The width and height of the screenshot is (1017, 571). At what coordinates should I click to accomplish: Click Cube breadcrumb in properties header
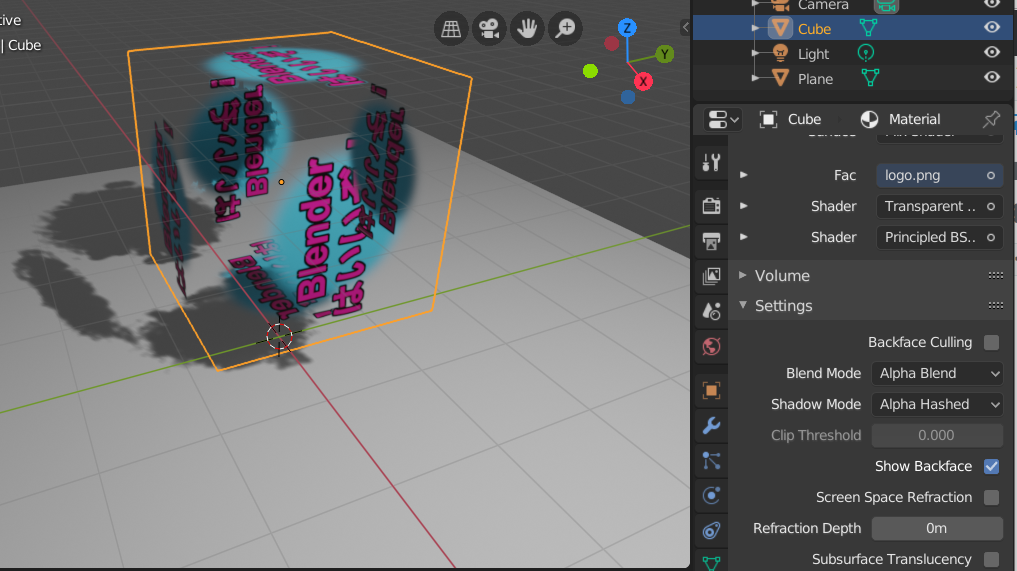(791, 119)
